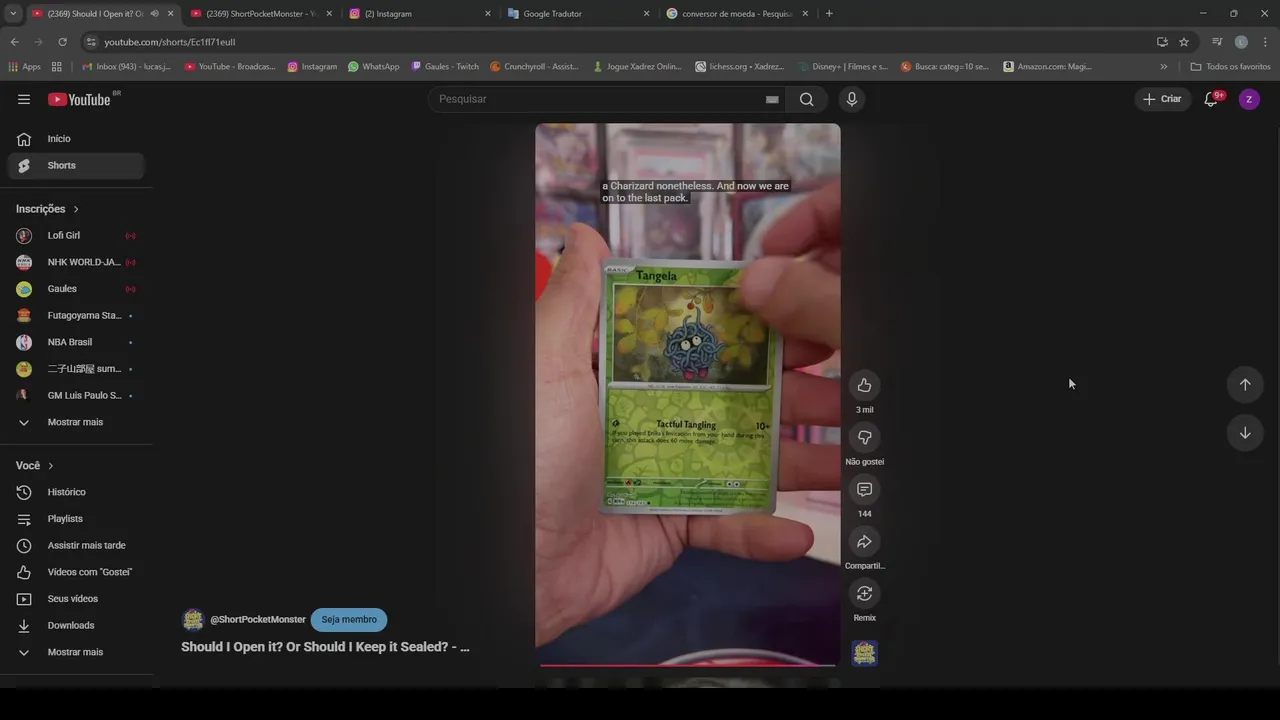This screenshot has height=720, width=1280.
Task: Click the search magnifier button
Action: [x=806, y=99]
